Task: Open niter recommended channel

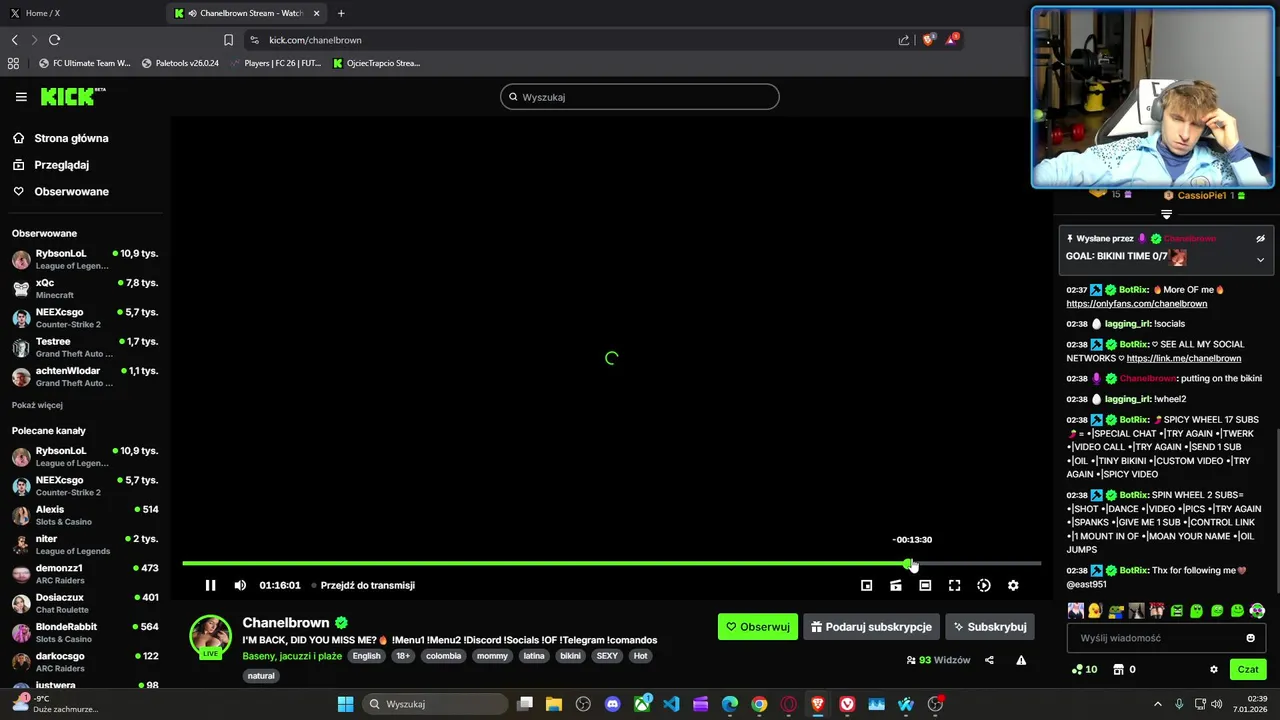Action: pos(85,545)
